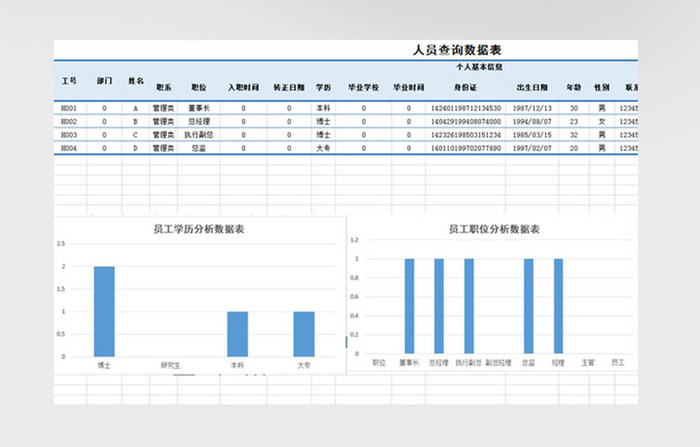Image resolution: width=700 pixels, height=447 pixels.
Task: Select age cell 30
Action: pos(574,108)
